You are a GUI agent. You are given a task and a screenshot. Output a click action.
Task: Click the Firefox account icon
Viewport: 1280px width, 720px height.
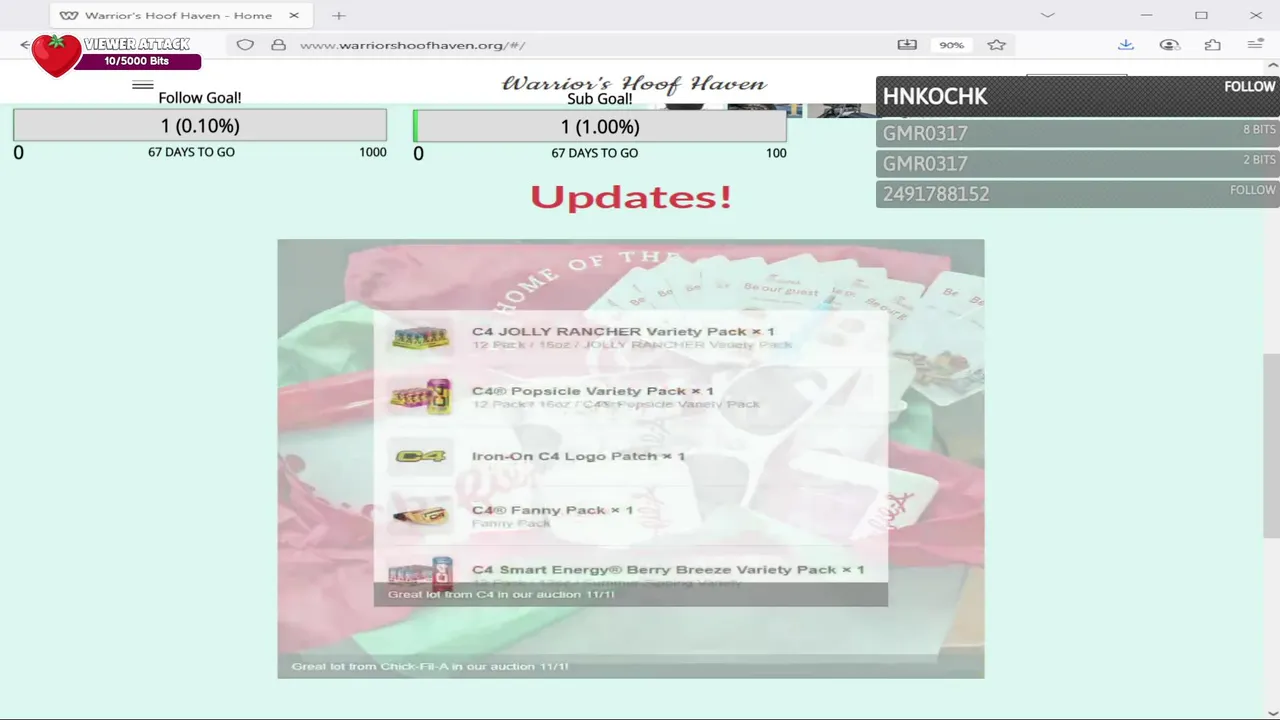coord(1169,45)
